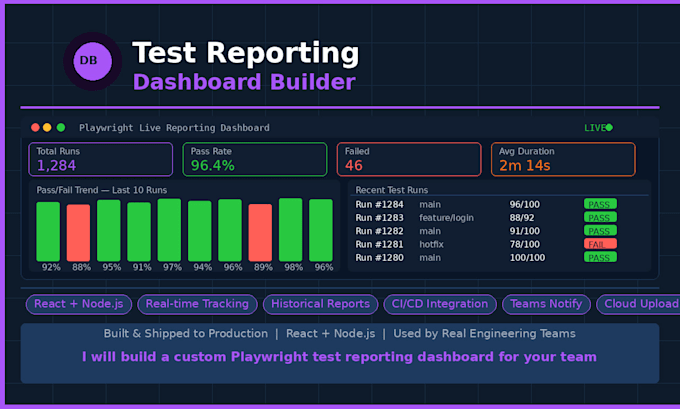
Task: Open the Avg Duration 2m 14s card
Action: coord(563,159)
